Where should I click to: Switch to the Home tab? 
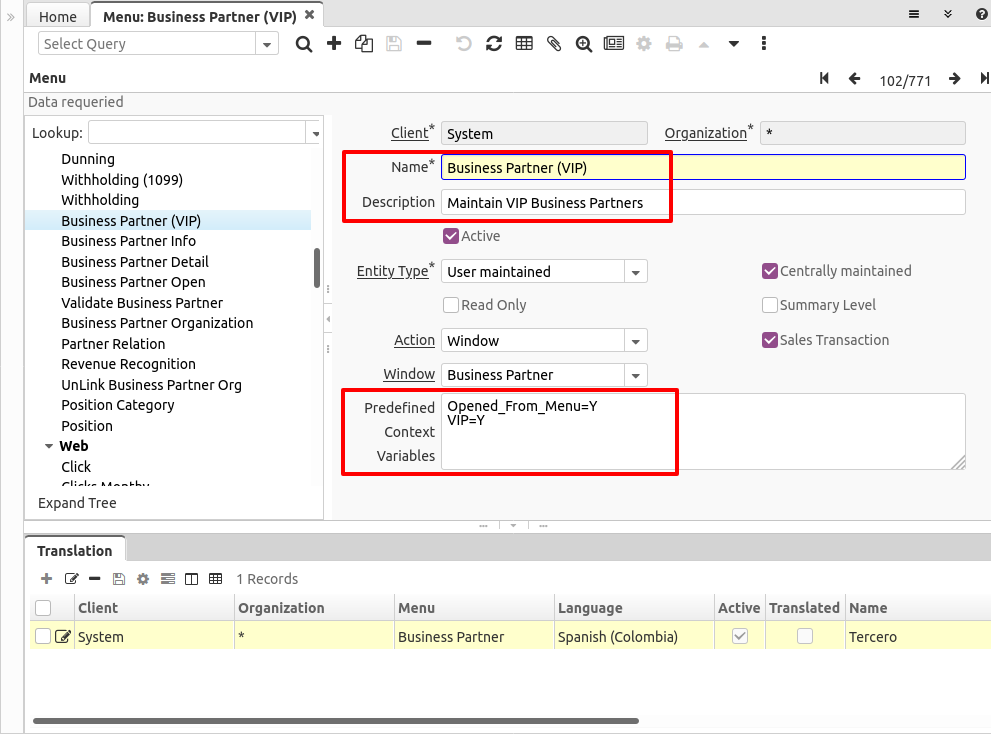click(58, 17)
